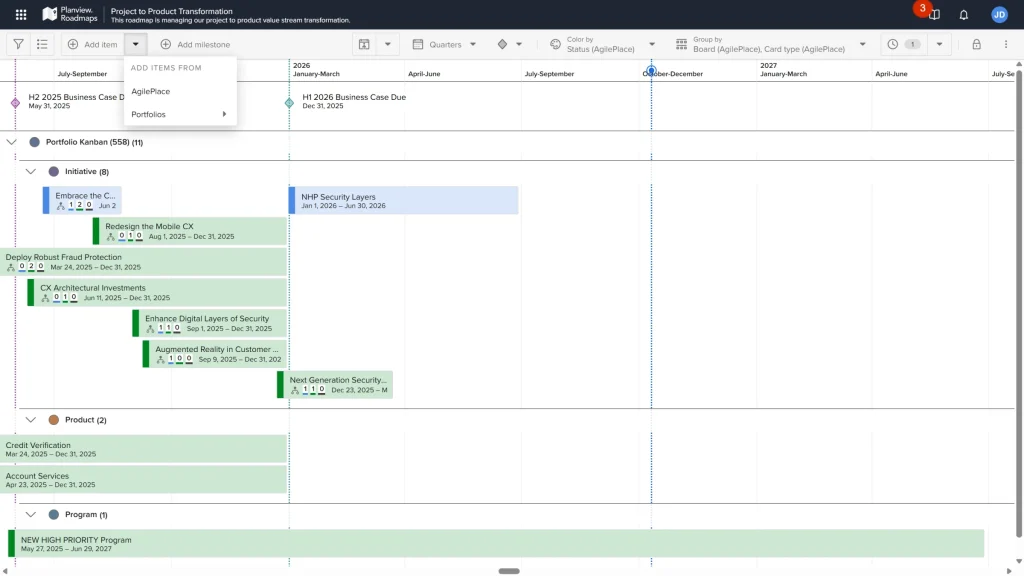Click H2 2025 Business Case milestone diamond
Viewport: 1024px width, 576px height.
[x=16, y=103]
